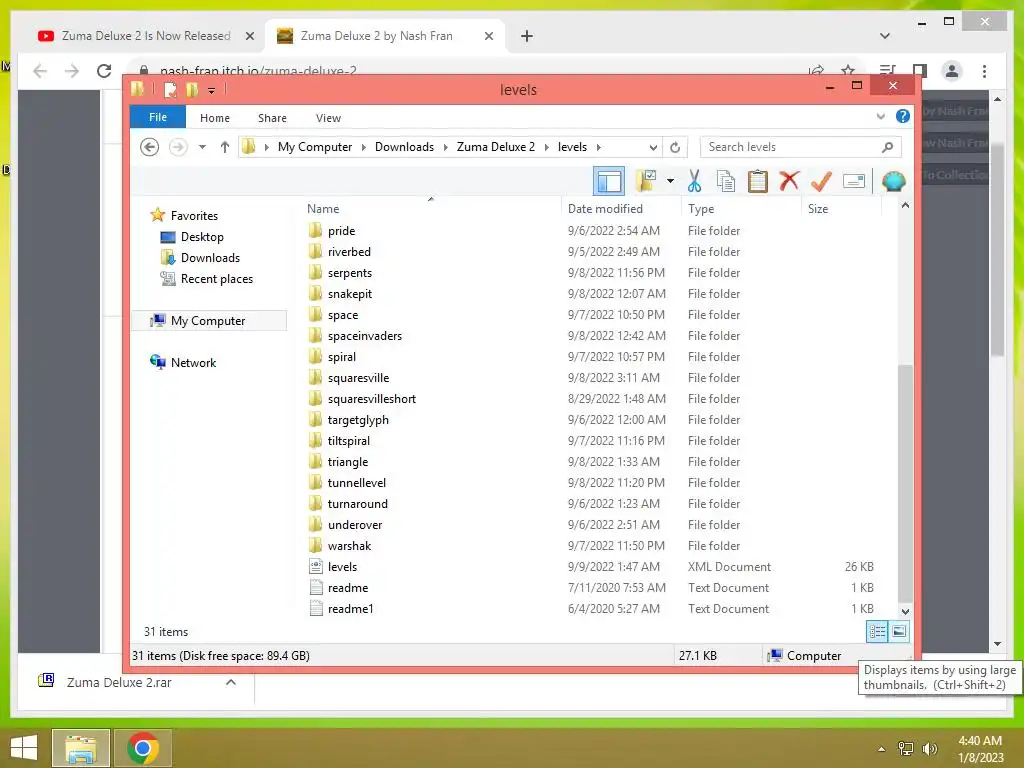
Task: Switch to Zuma Deluxe 2 Is Now Released tab
Action: tap(146, 36)
